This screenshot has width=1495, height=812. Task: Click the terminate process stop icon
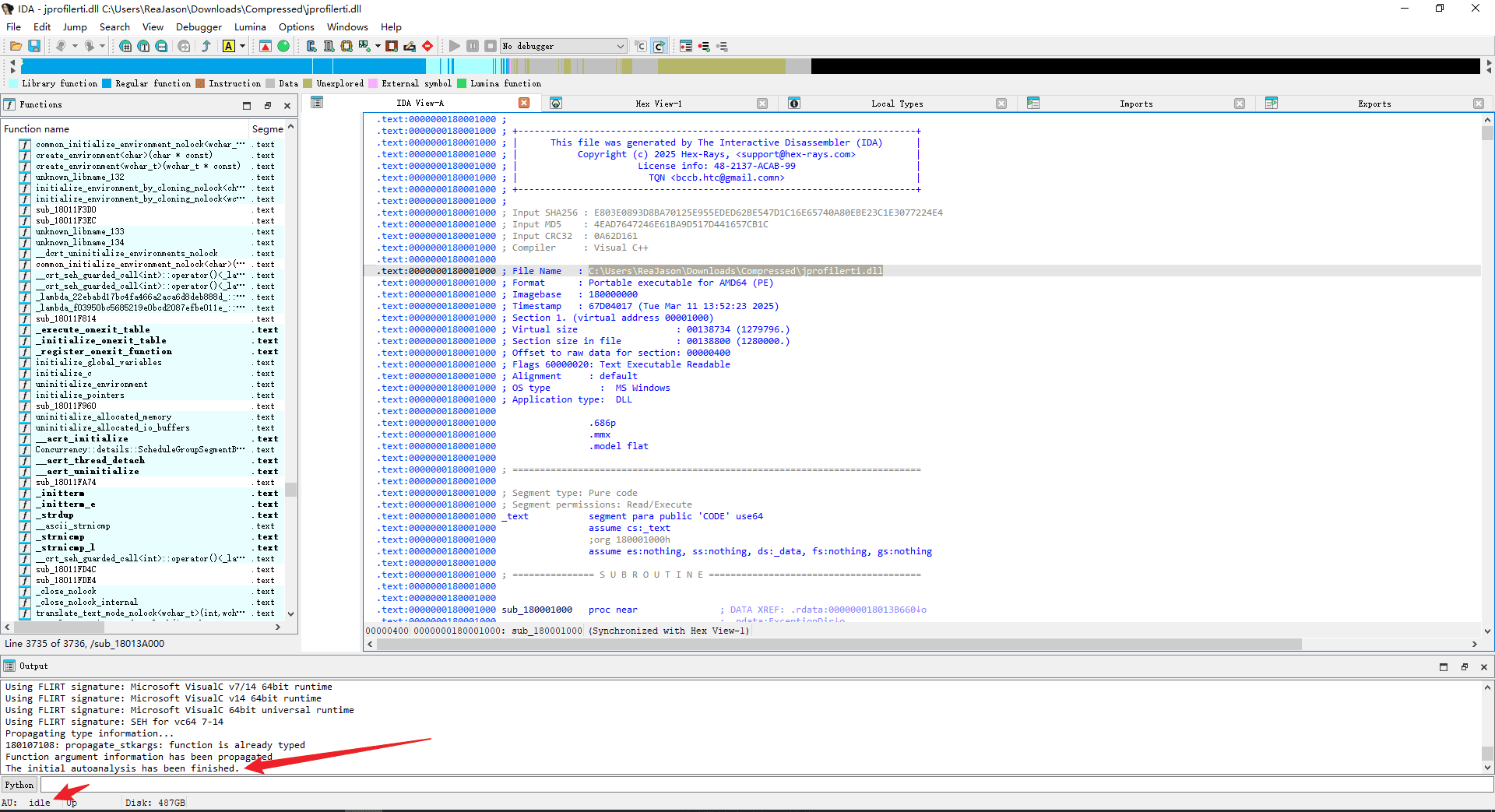click(x=491, y=46)
